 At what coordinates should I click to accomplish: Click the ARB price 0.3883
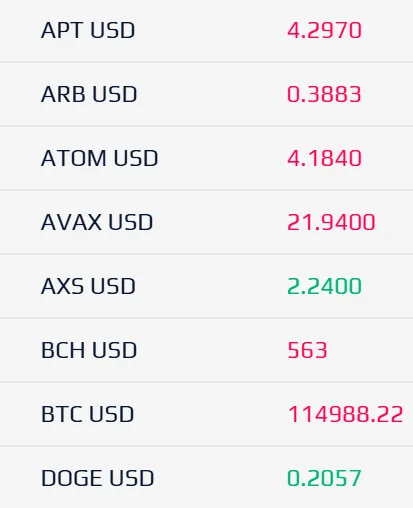[x=324, y=94]
